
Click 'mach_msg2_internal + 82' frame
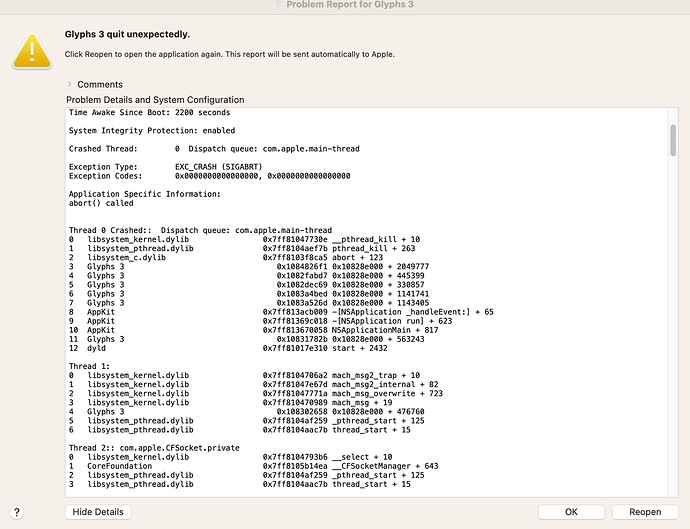point(253,384)
